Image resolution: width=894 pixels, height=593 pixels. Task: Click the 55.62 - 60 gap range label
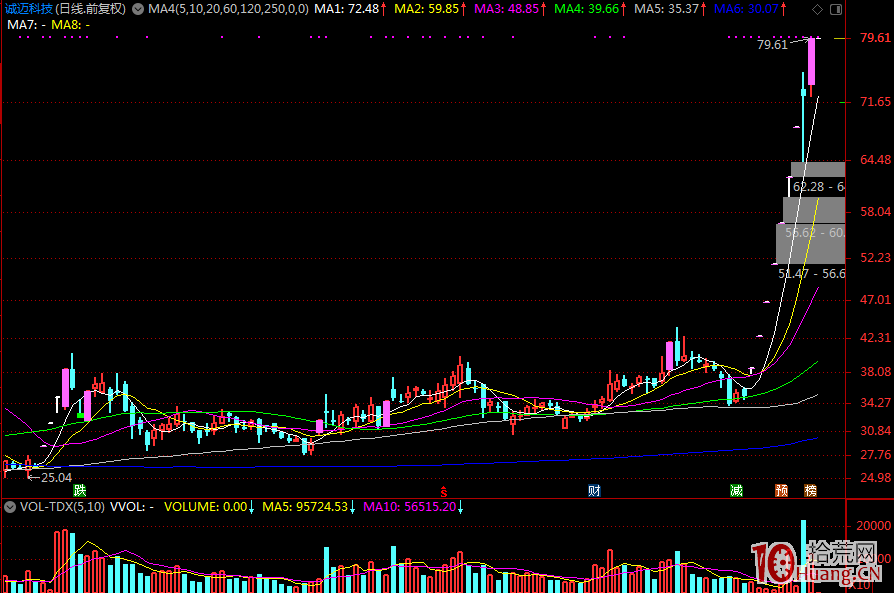point(815,233)
